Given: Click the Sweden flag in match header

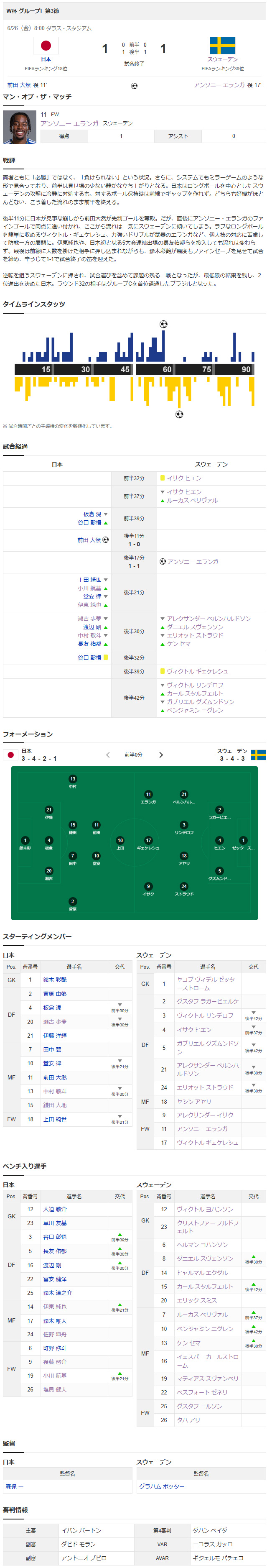Looking at the screenshot, I should (223, 45).
